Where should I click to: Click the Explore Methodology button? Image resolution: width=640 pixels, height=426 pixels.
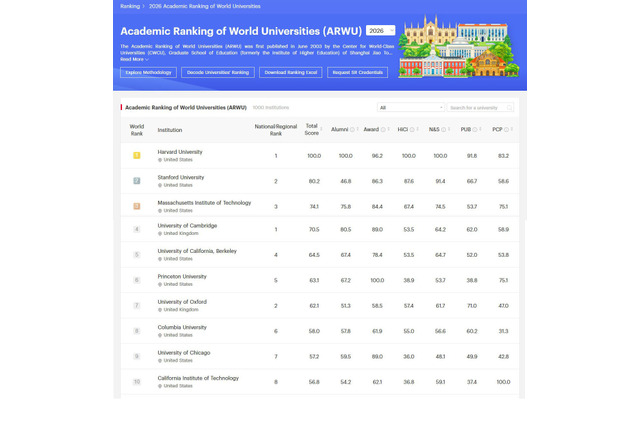coord(149,73)
